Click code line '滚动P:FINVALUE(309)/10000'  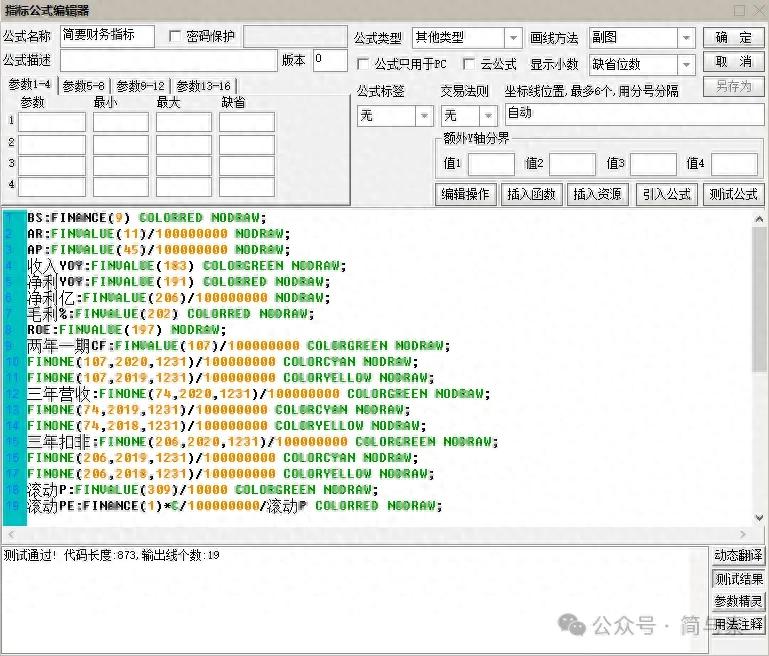coord(203,489)
